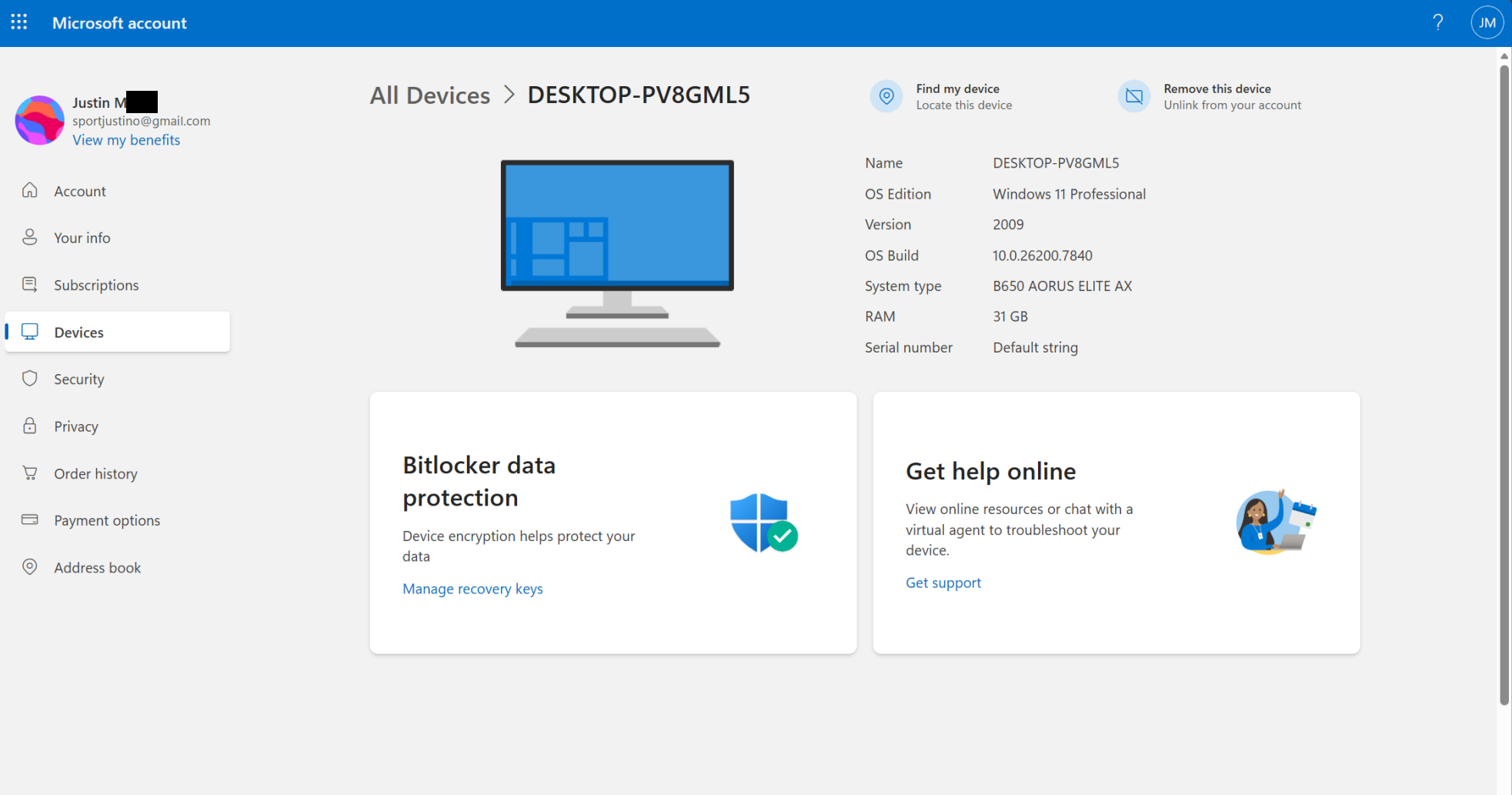The height and width of the screenshot is (795, 1512).
Task: Click the Find my device button
Action: pyautogui.click(x=941, y=96)
